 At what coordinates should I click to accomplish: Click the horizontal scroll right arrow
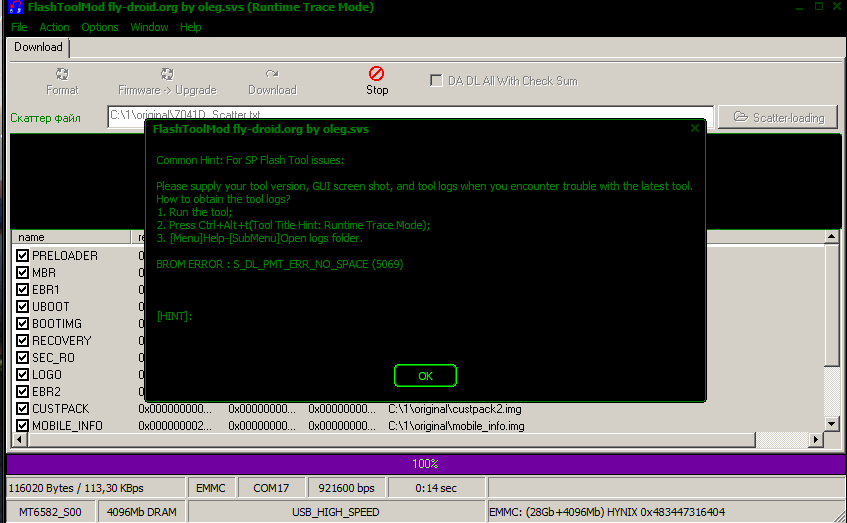(815, 440)
